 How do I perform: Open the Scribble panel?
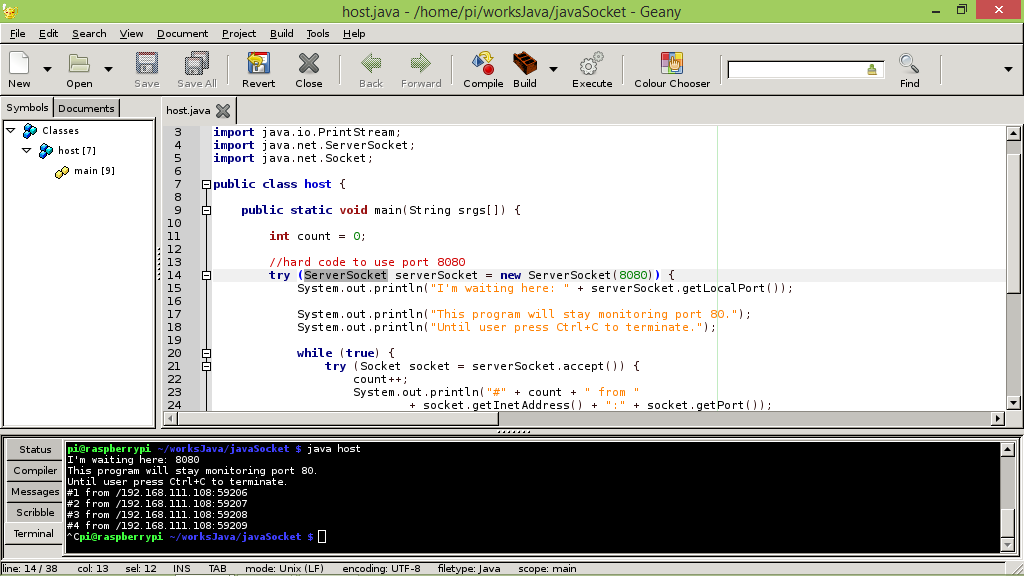point(34,512)
